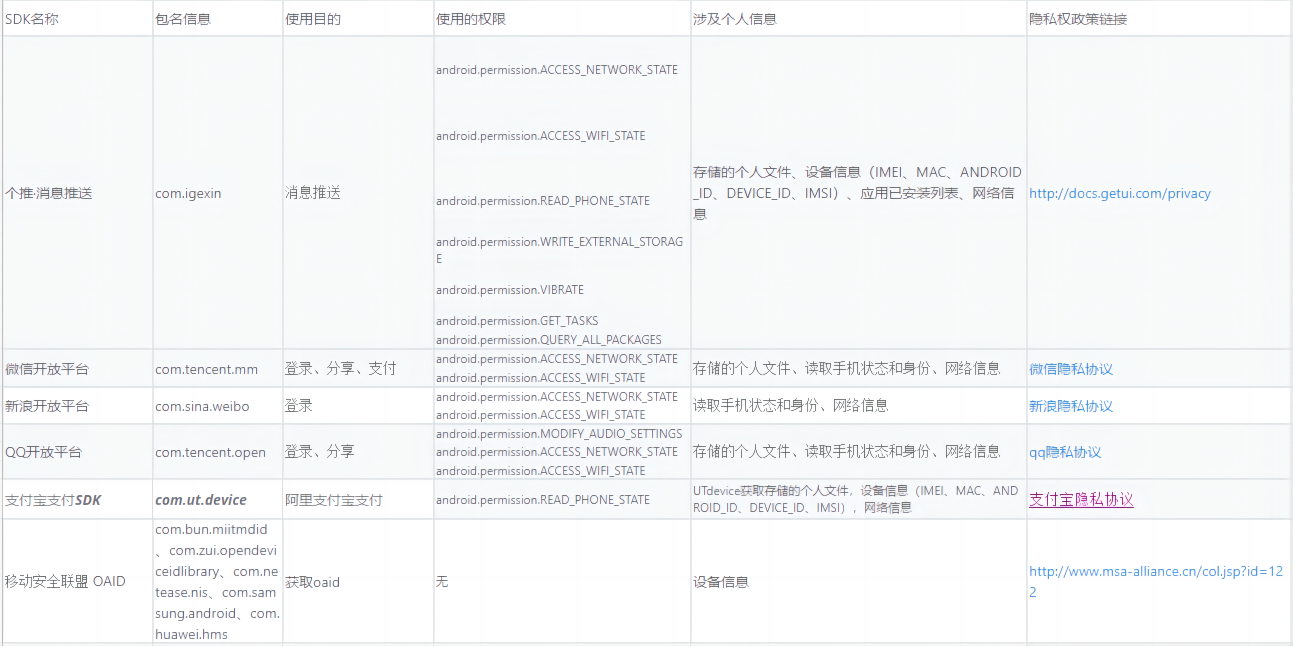The height and width of the screenshot is (646, 1293).
Task: Click personal info text in 微信开放平台 row
Action: 847,369
